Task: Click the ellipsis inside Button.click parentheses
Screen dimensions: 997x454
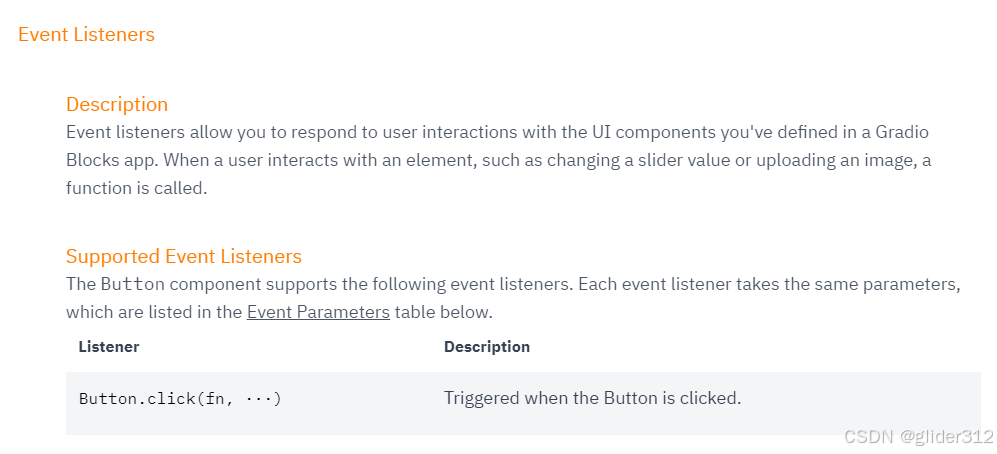Action: [x=259, y=400]
